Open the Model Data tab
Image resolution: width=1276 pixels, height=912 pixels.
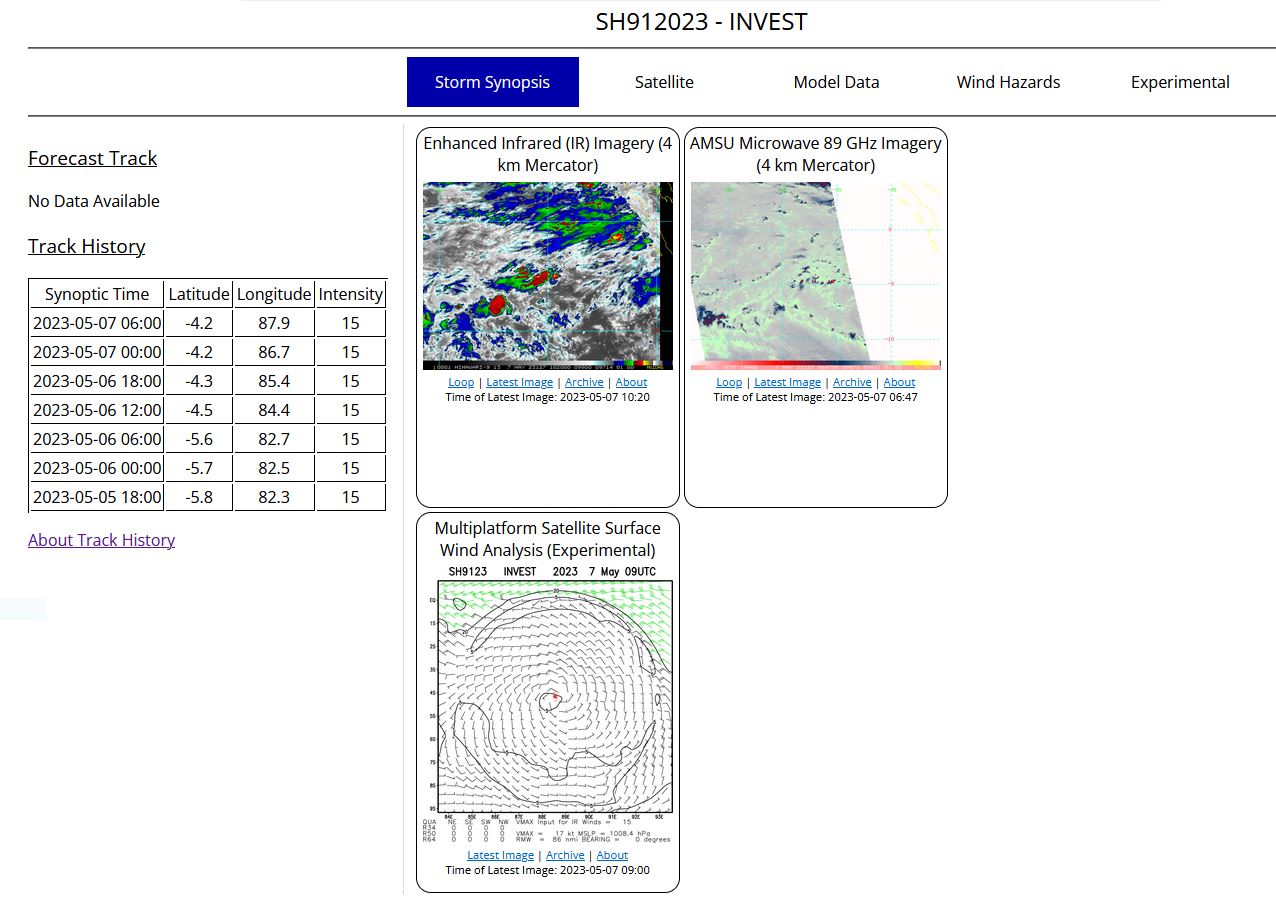pyautogui.click(x=836, y=82)
